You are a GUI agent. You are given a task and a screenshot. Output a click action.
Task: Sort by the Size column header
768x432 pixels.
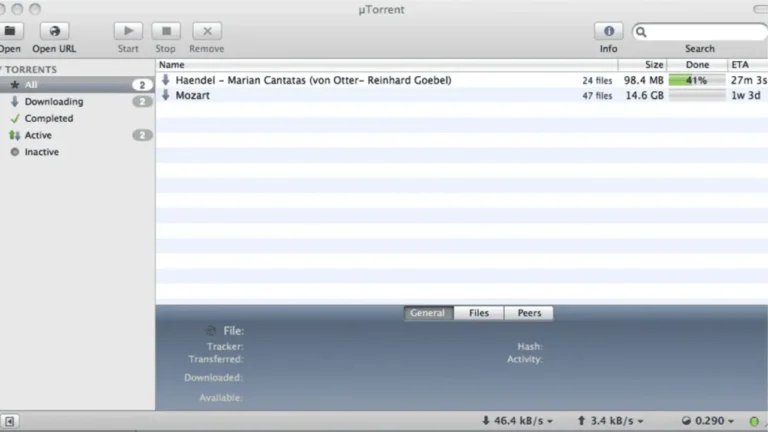click(642, 65)
